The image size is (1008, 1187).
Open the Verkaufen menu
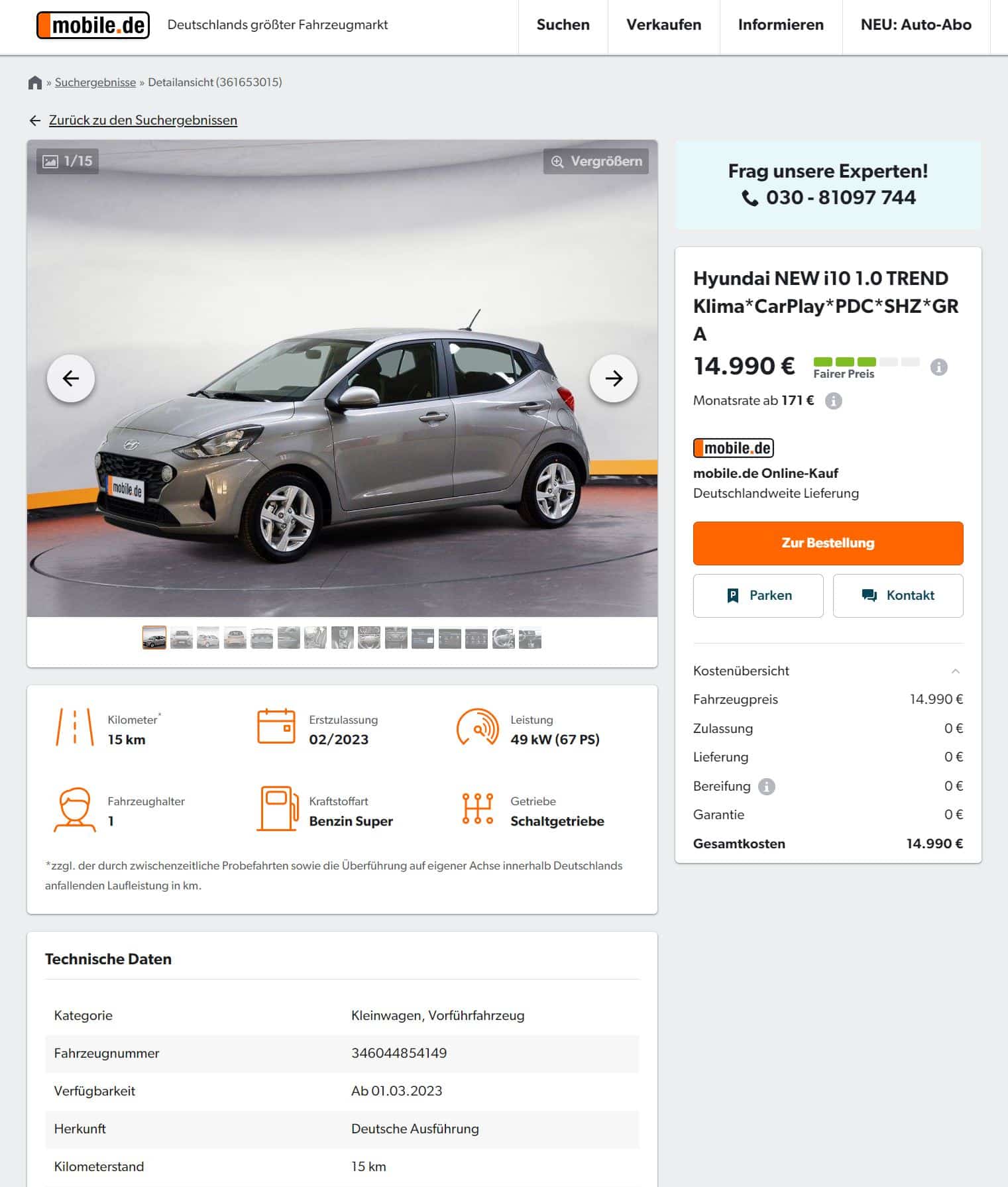(663, 25)
